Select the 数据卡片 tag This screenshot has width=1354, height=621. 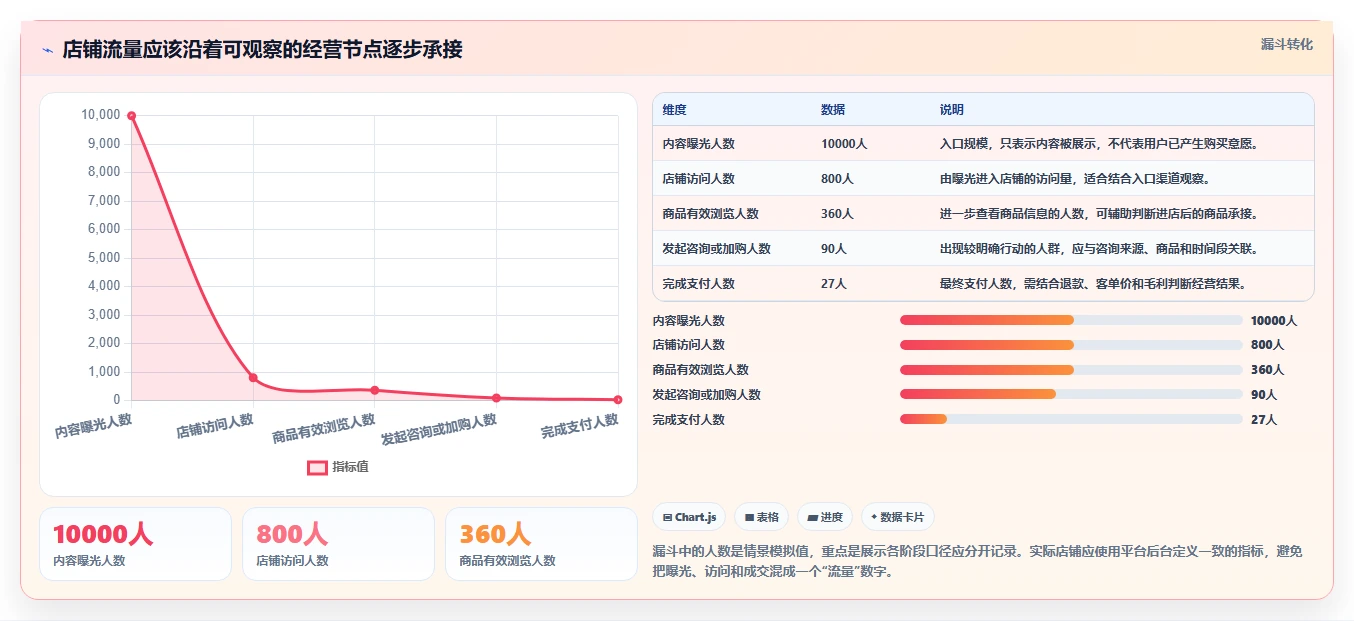click(x=898, y=517)
